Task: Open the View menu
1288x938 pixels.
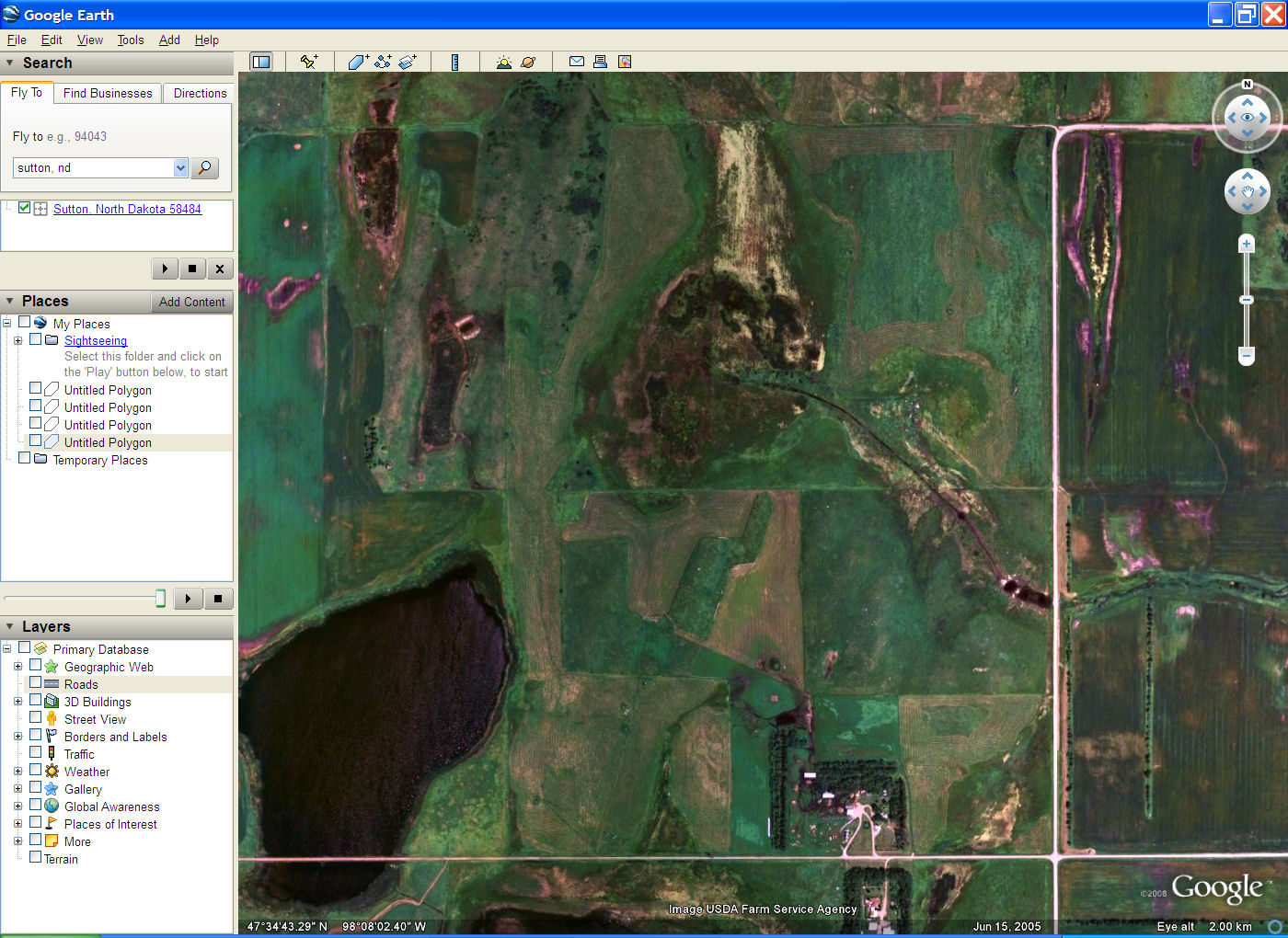Action: coord(90,40)
